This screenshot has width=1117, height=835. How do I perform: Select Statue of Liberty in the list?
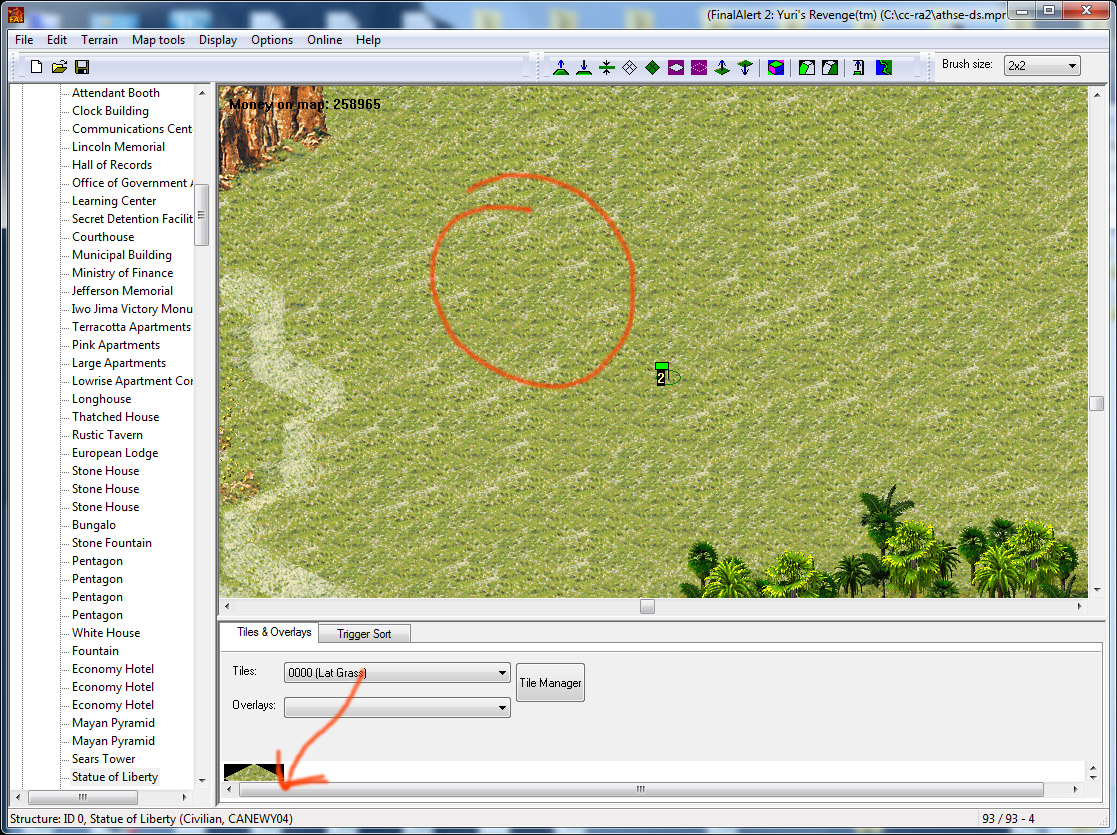(x=115, y=777)
